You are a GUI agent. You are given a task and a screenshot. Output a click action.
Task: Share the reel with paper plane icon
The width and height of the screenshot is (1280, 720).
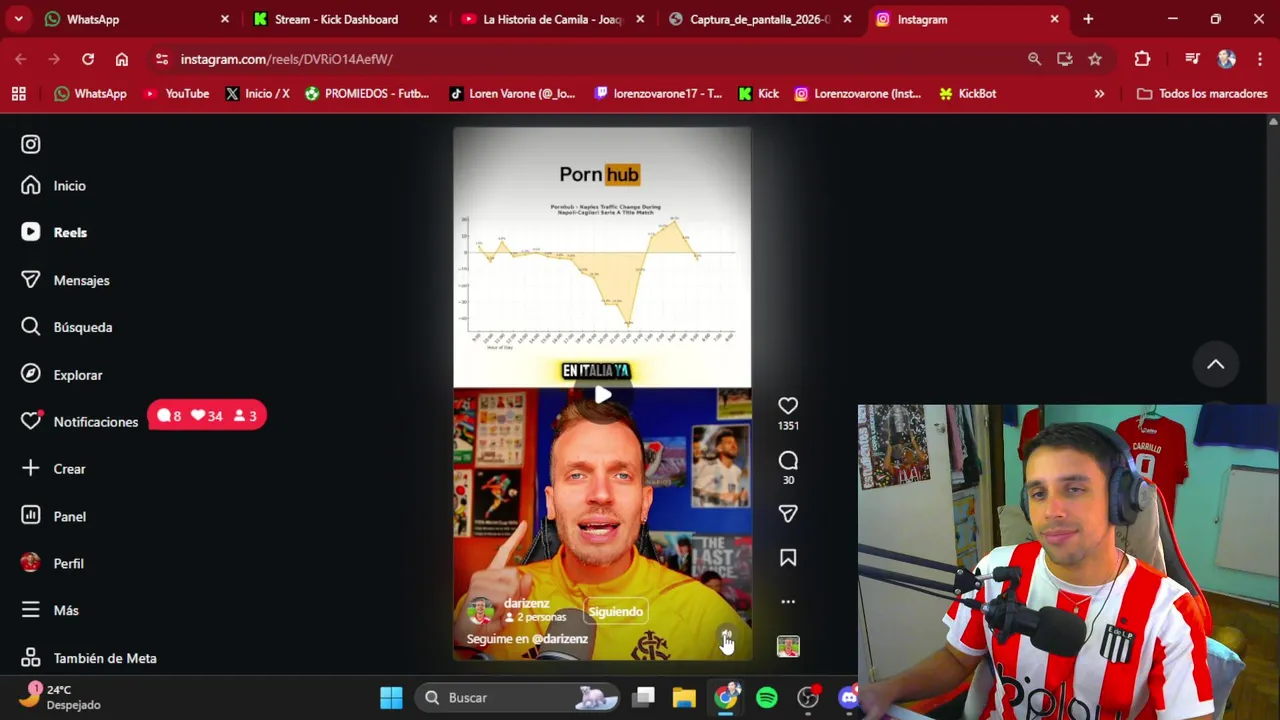788,514
